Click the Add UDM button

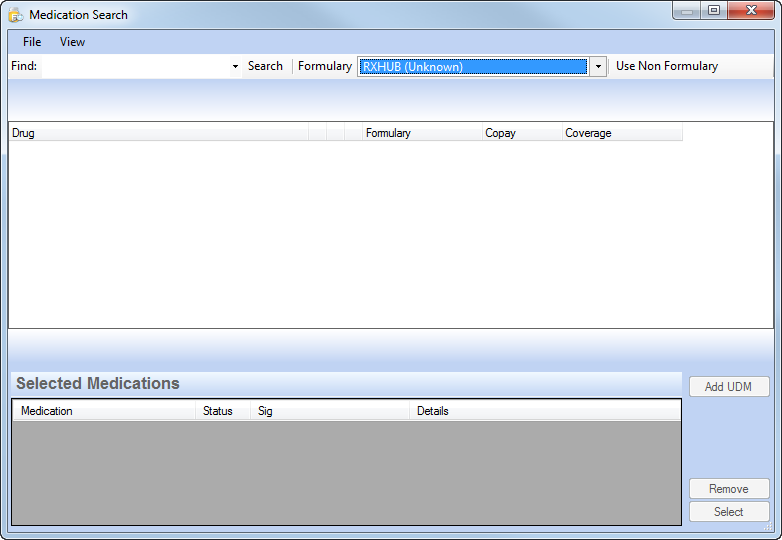click(x=729, y=387)
